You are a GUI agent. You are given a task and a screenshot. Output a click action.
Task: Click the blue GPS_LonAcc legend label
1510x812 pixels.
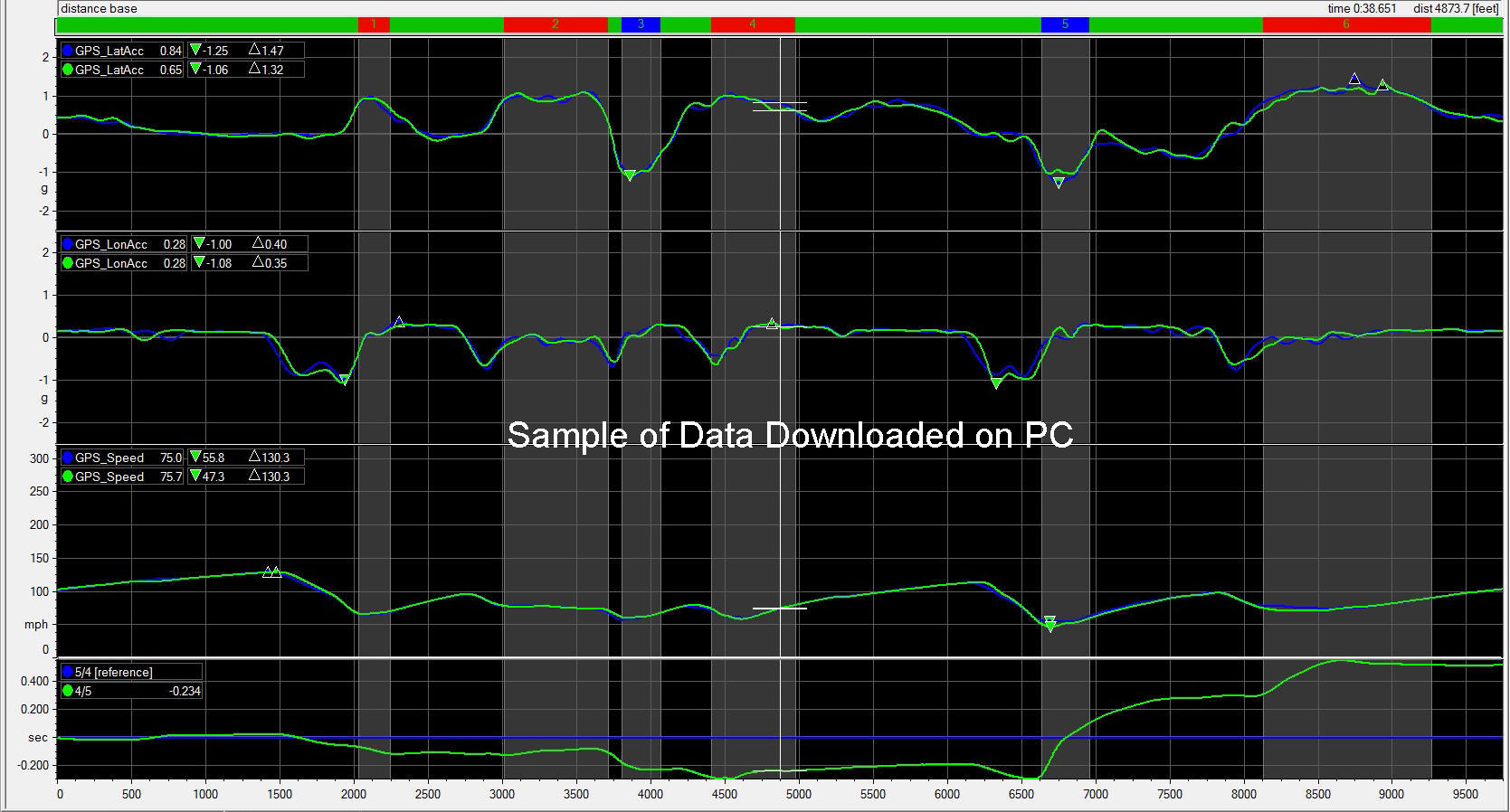click(x=110, y=244)
